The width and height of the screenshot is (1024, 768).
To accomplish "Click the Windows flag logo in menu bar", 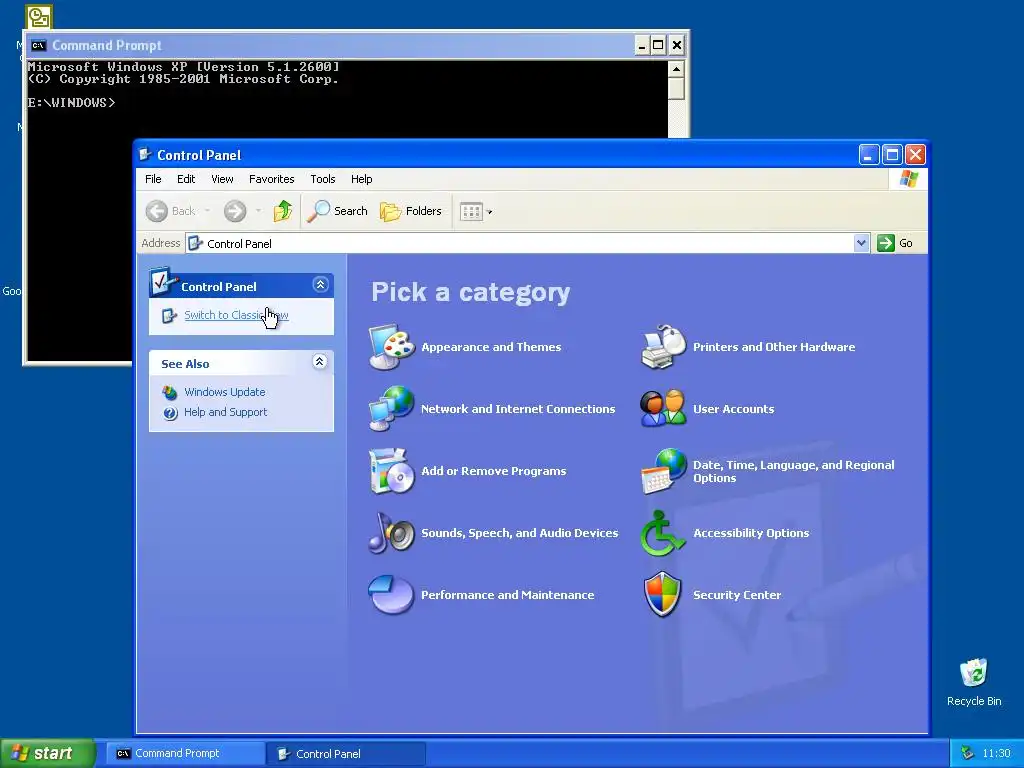I will [908, 179].
